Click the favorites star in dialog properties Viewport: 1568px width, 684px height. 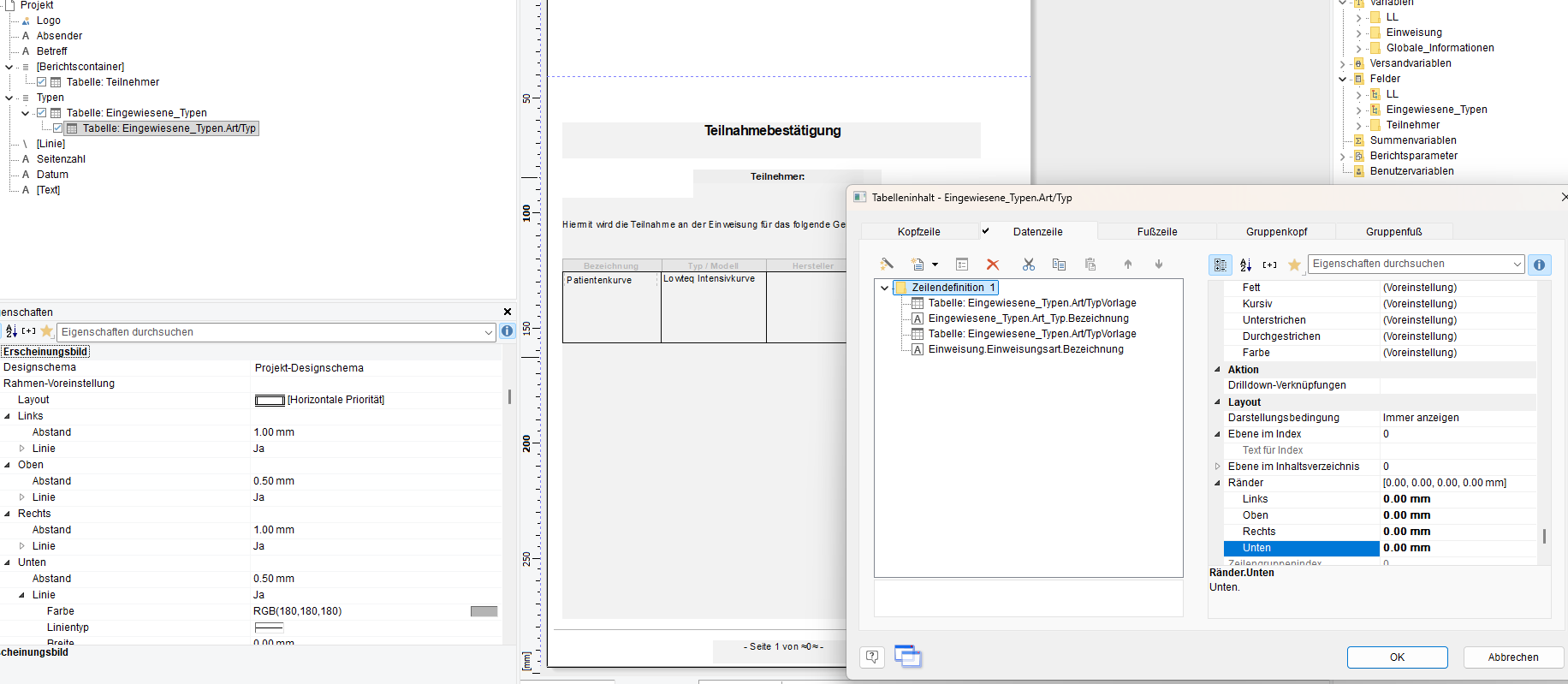(1294, 265)
